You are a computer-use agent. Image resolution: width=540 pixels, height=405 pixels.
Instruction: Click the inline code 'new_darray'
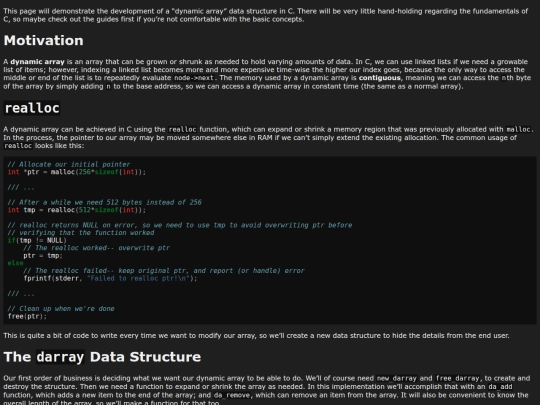click(x=397, y=378)
